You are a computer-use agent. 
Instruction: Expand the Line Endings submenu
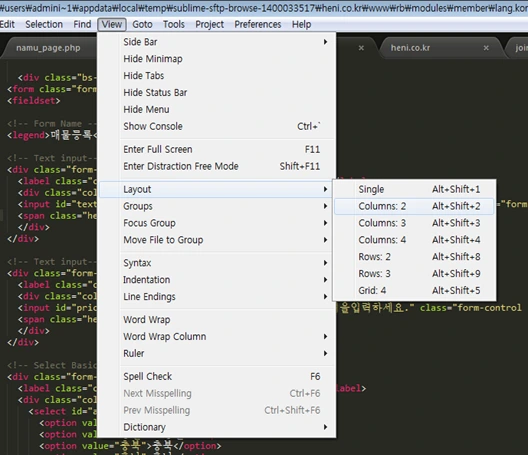[217, 296]
